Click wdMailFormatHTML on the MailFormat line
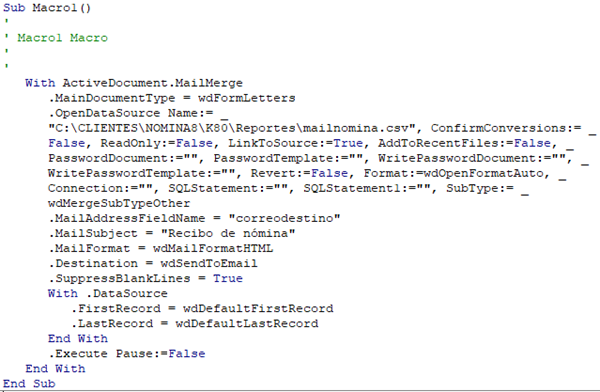 click(x=213, y=248)
